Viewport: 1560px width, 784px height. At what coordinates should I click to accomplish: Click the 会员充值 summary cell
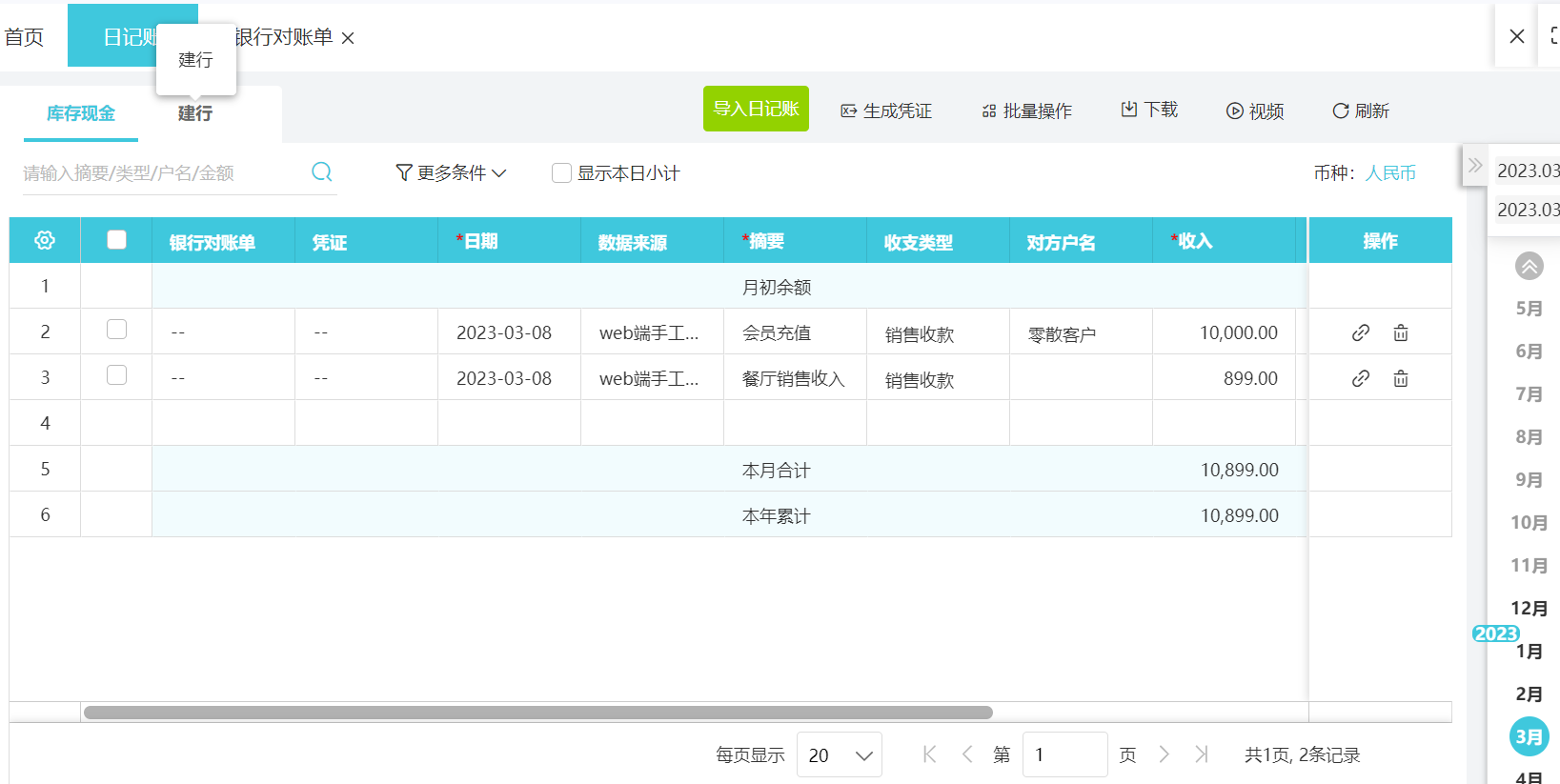796,332
